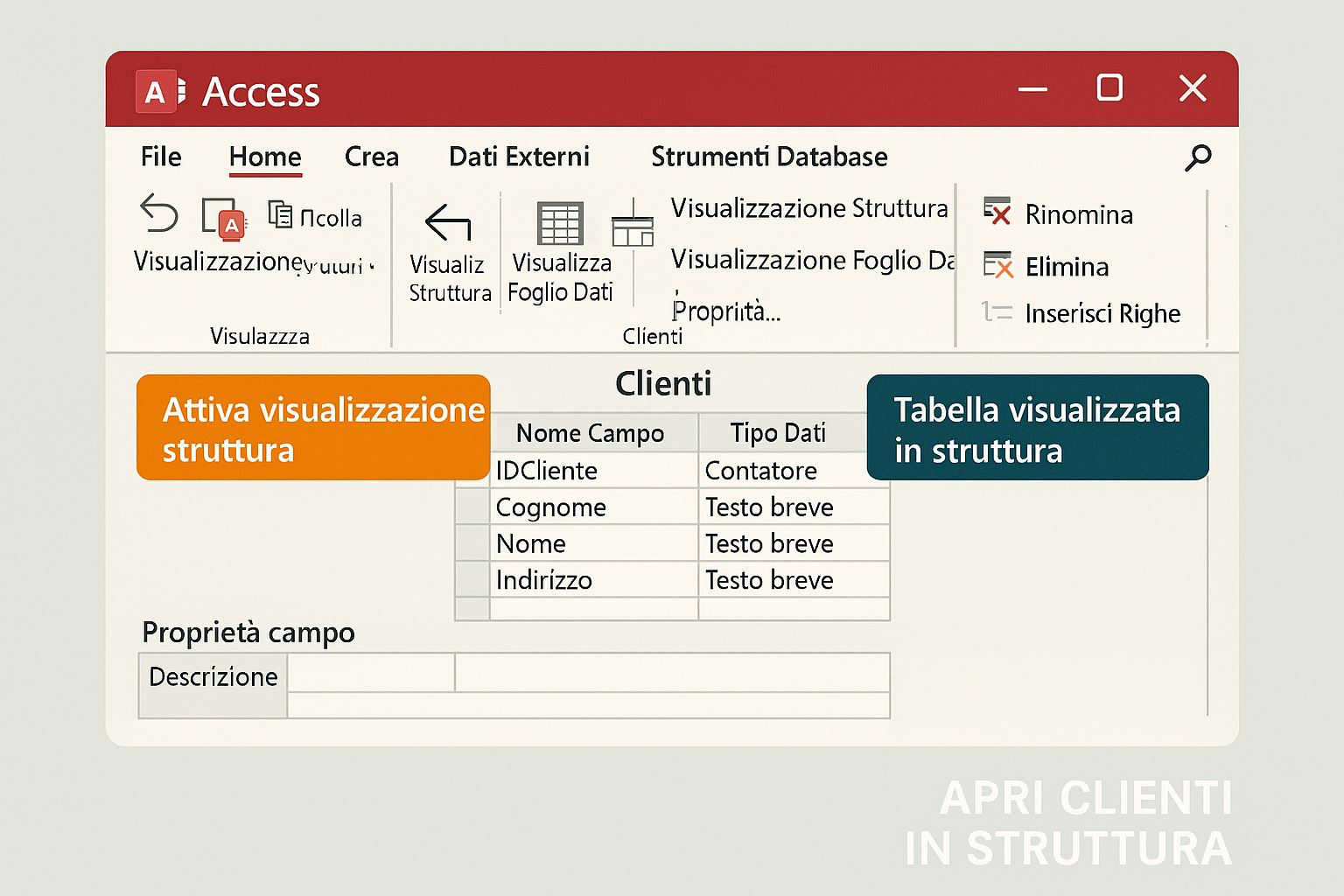The height and width of the screenshot is (896, 1344).
Task: Switch to the Crea tab
Action: [371, 157]
